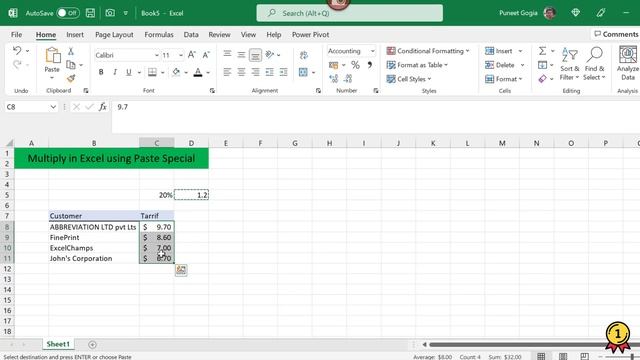Screen dimensions: 640x360
Task: Click the Cut scissors icon
Action: click(x=71, y=51)
